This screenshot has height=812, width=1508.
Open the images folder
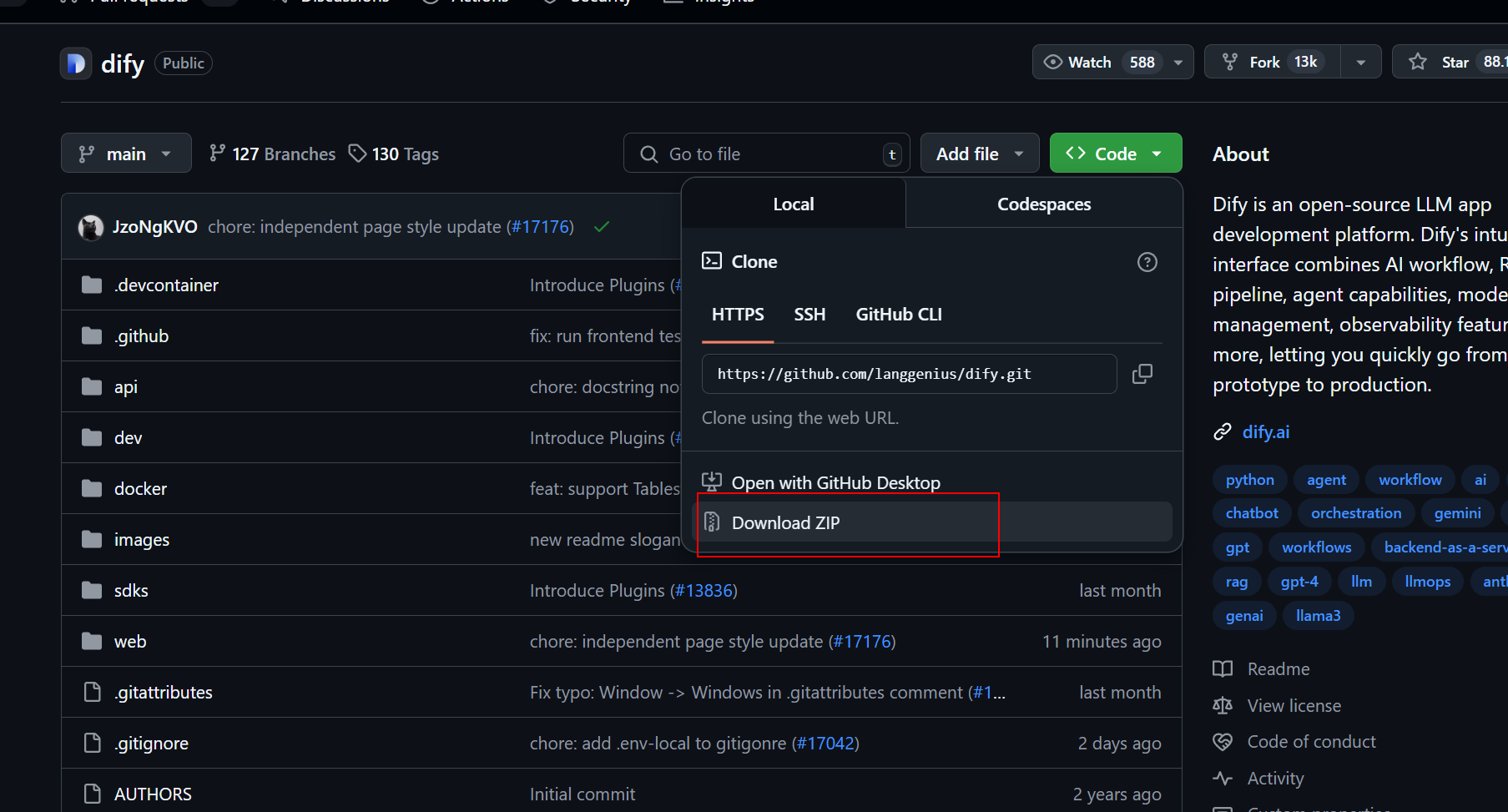pyautogui.click(x=142, y=540)
